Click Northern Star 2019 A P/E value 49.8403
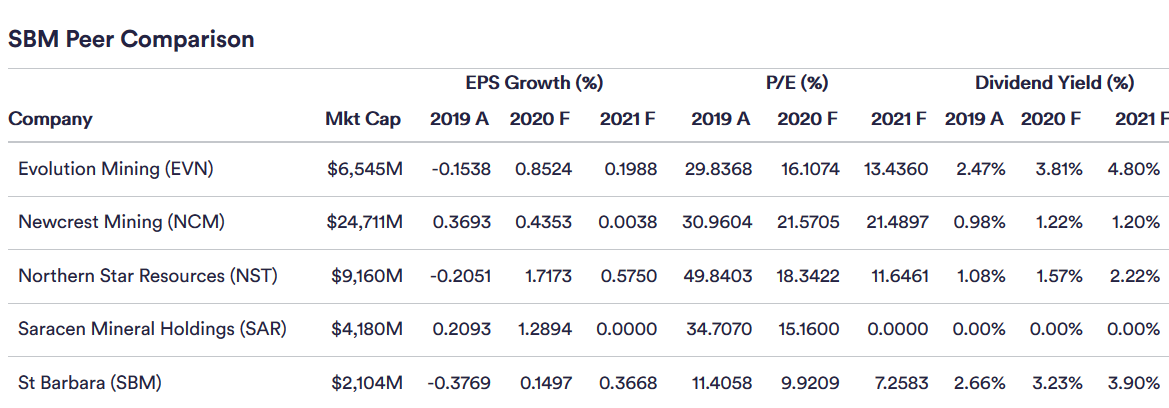 tap(720, 275)
